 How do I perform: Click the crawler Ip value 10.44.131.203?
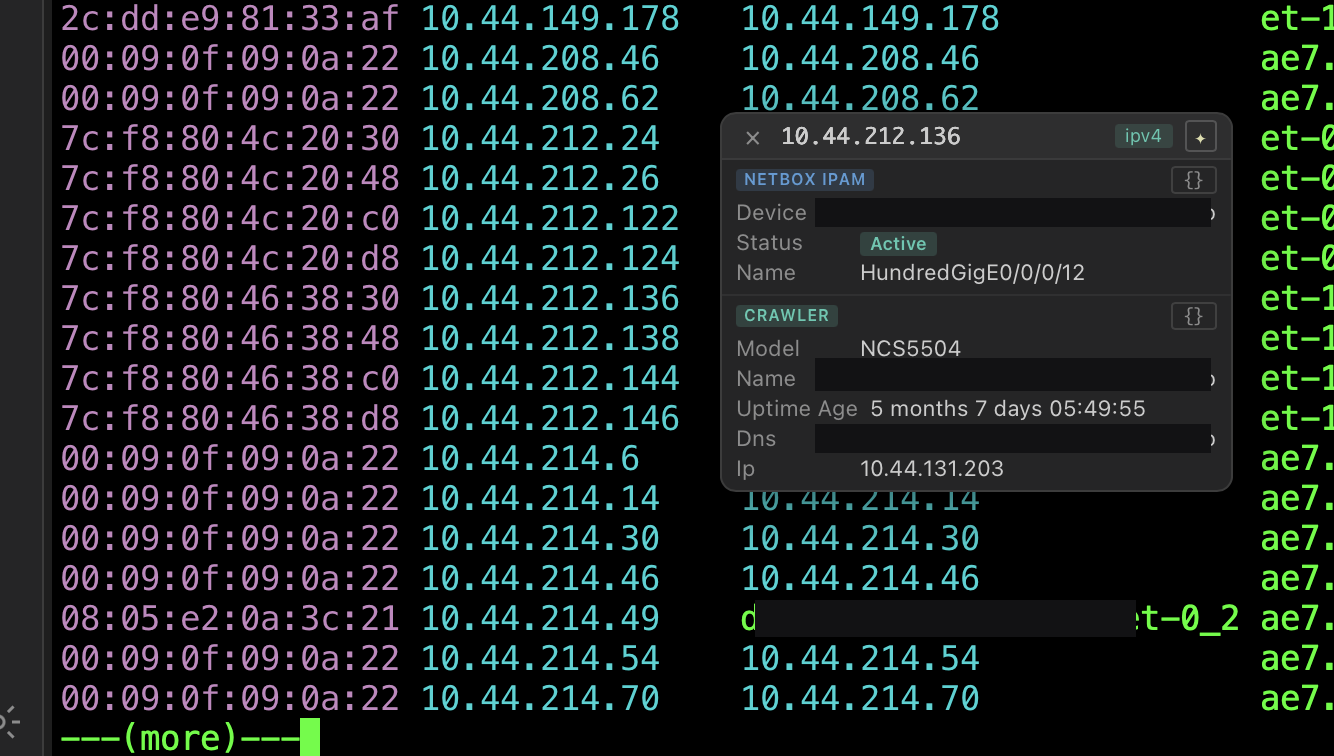932,468
